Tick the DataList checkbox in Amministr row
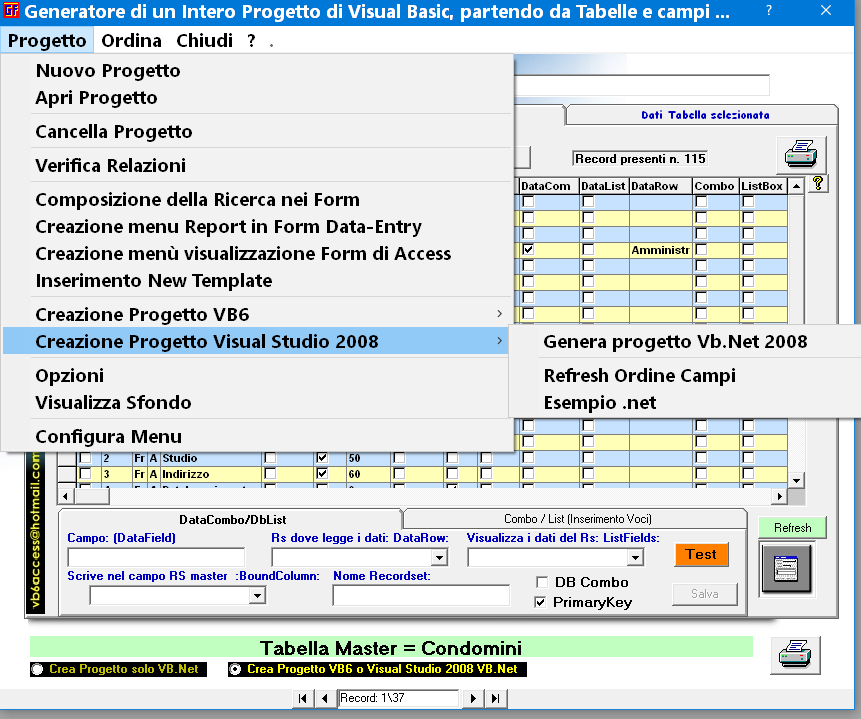861x719 pixels. [588, 249]
